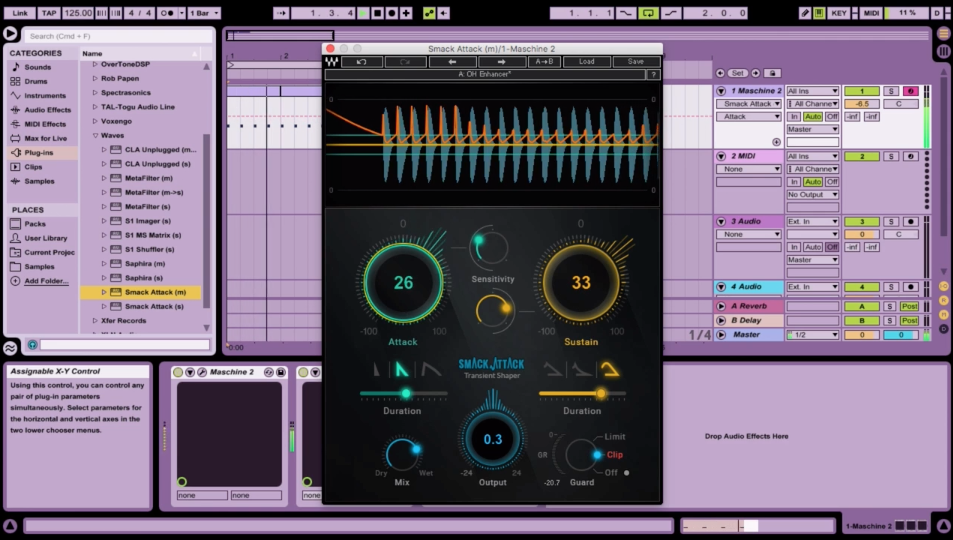
Task: Click the A→B copy button
Action: pos(544,61)
